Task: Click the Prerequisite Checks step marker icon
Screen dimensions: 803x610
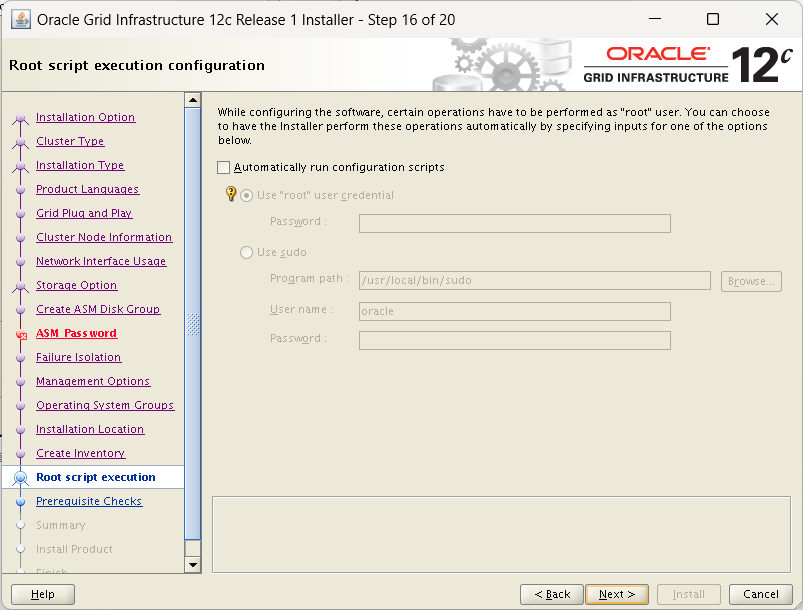Action: point(20,502)
